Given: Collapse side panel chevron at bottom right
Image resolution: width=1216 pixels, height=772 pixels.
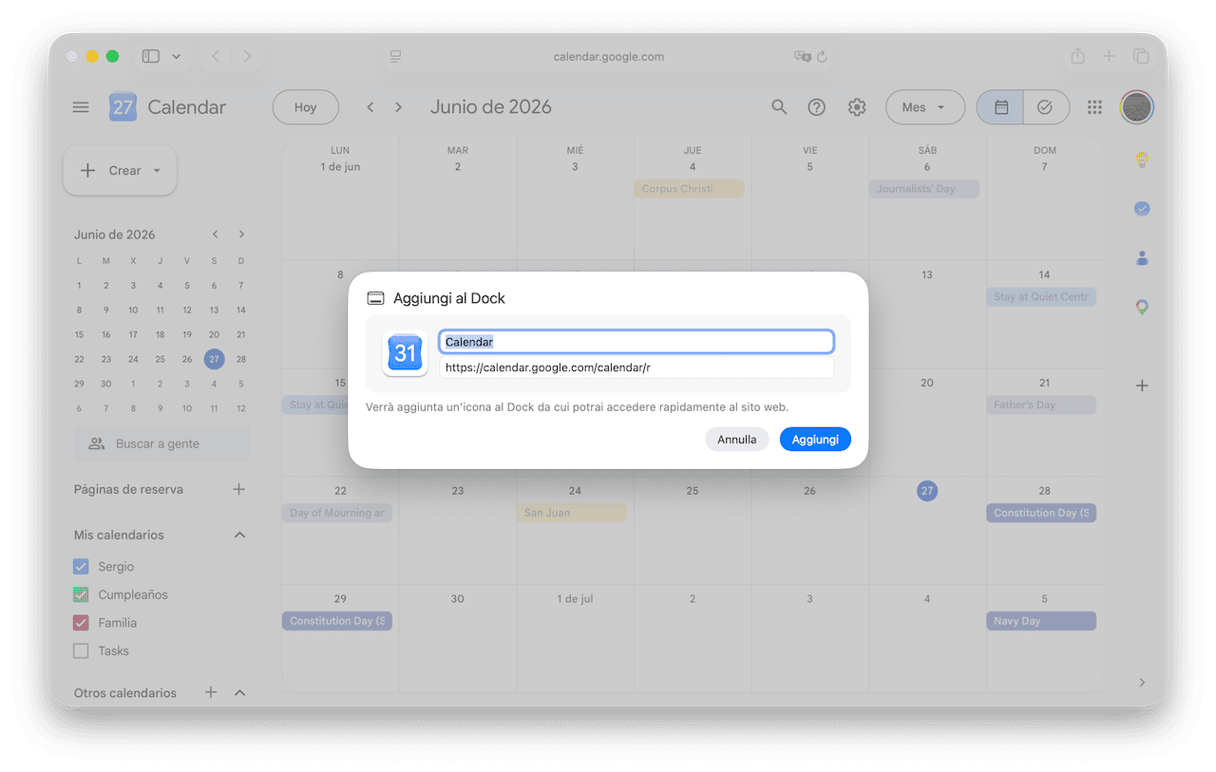Looking at the screenshot, I should pyautogui.click(x=1142, y=682).
